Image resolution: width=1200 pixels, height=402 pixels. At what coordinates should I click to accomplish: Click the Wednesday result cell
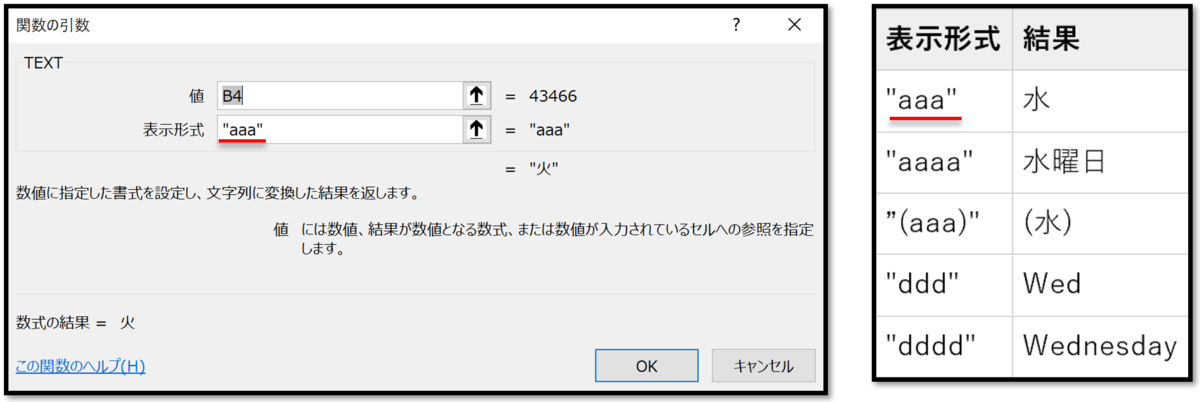pos(1098,345)
